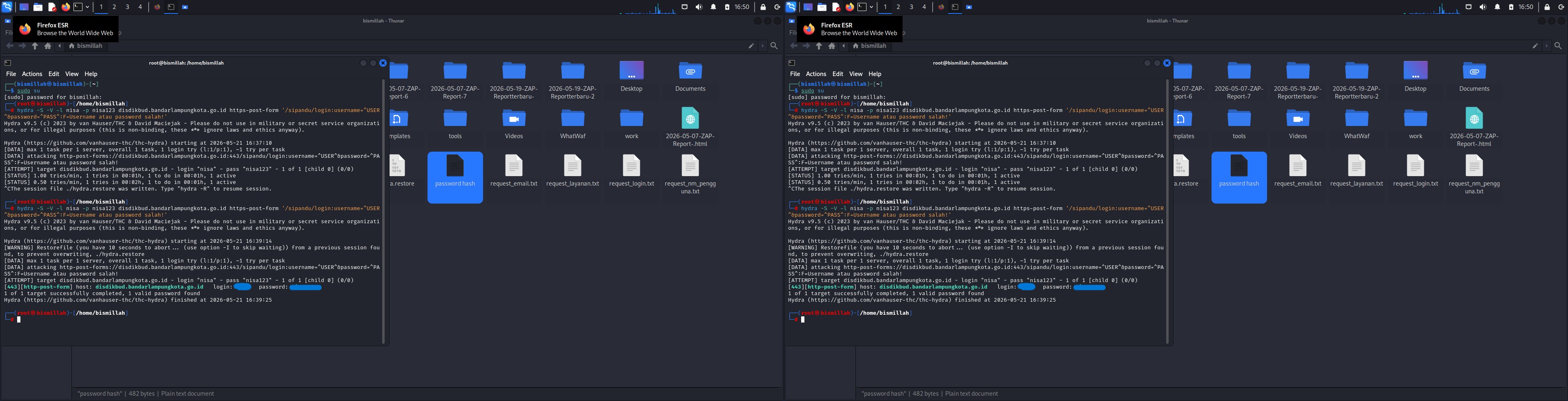This screenshot has width=1568, height=401.
Task: Open Edit menu in right monitor terminal
Action: [x=837, y=74]
